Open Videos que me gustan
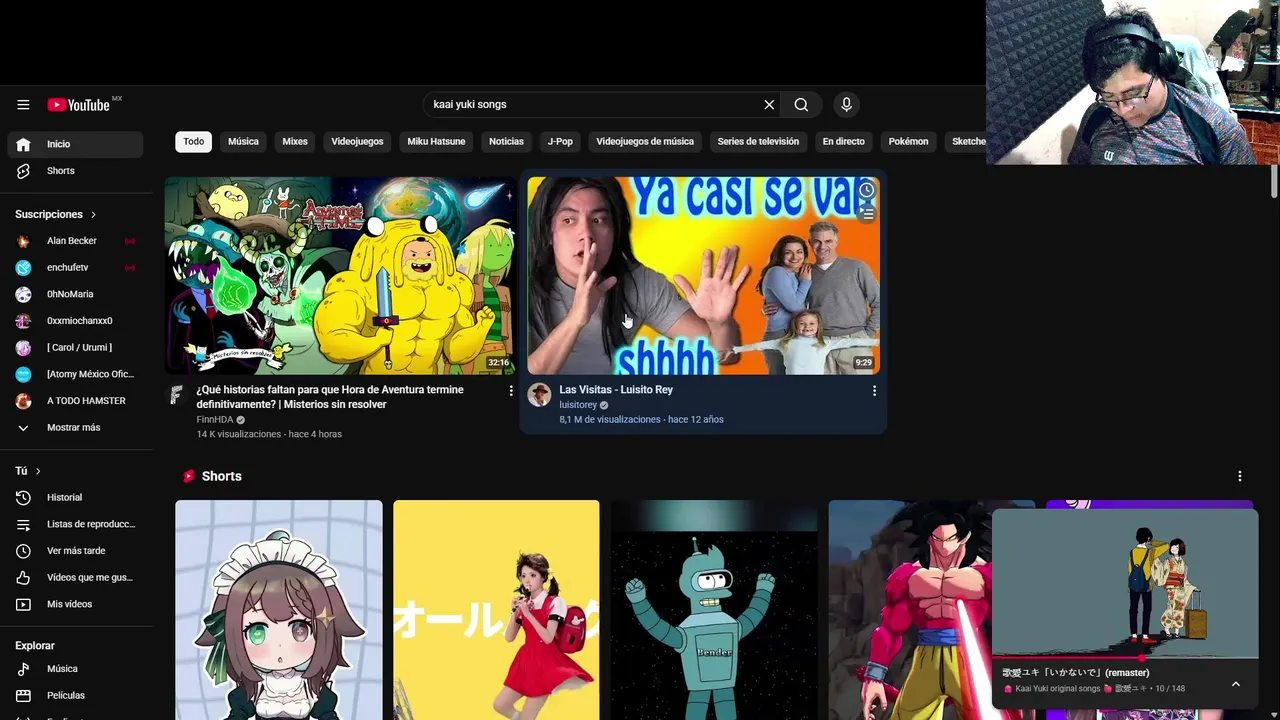 [76, 578]
